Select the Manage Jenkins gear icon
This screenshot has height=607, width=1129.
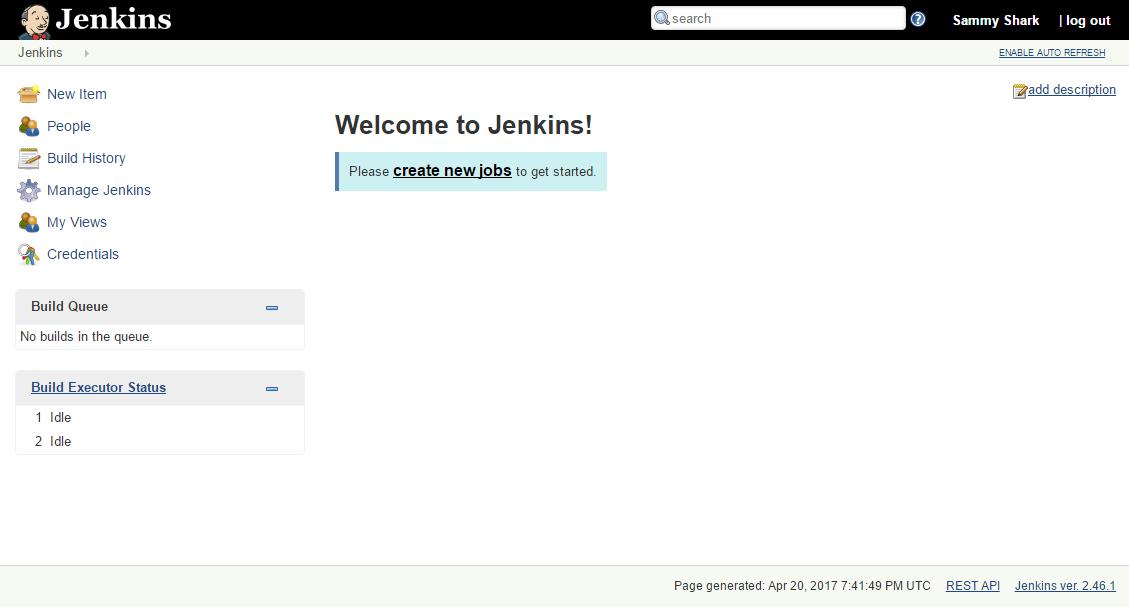coord(29,189)
